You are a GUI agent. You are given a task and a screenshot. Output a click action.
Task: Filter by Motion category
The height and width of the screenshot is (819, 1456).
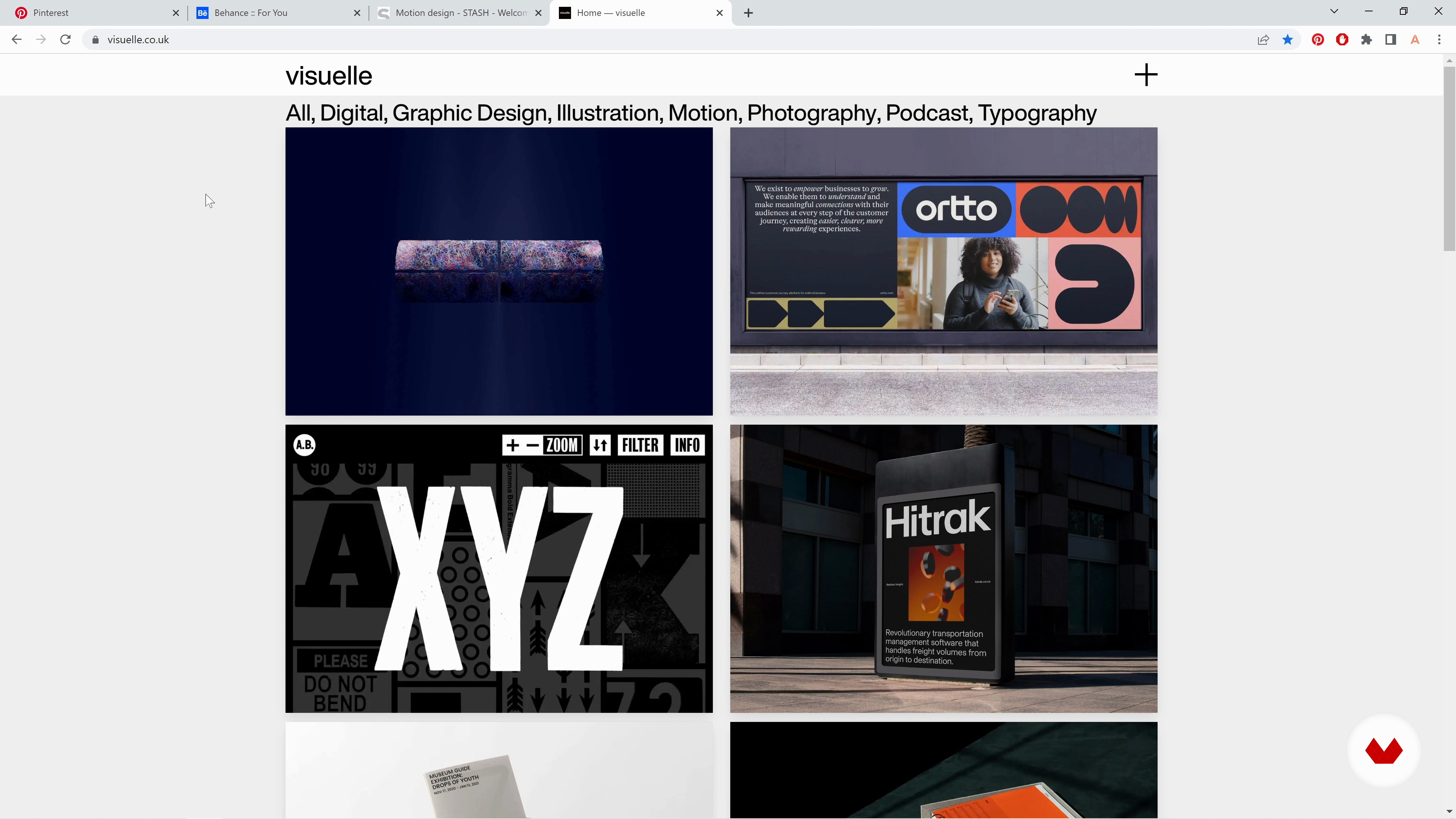coord(703,113)
